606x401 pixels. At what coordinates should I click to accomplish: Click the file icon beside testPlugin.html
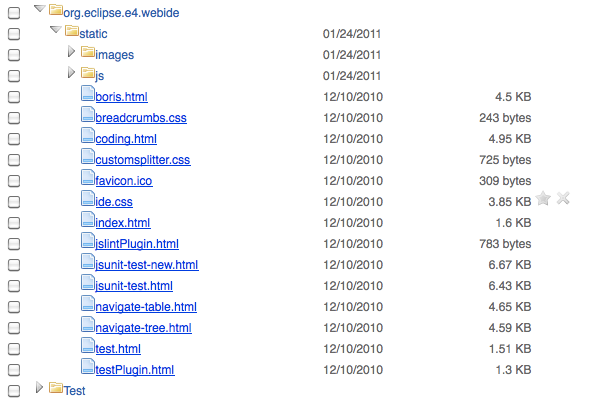point(88,368)
